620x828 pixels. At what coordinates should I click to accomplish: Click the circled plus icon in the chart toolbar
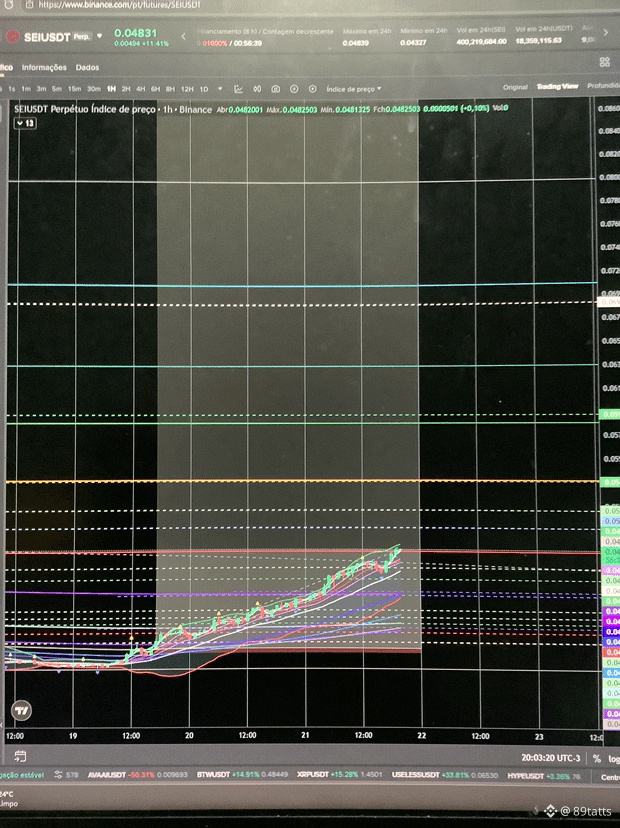[x=294, y=89]
